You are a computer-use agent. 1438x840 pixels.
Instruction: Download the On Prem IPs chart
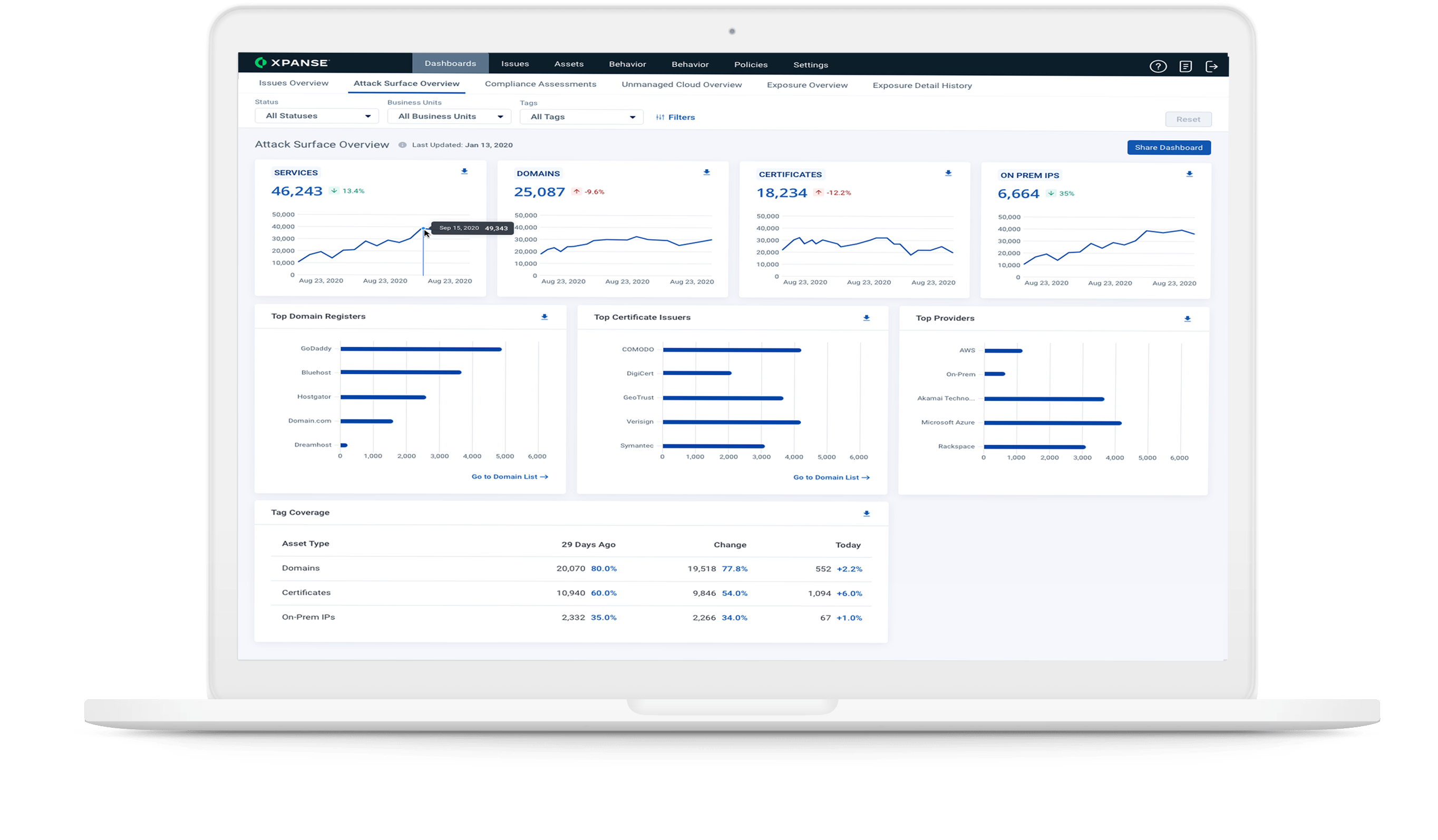pos(1189,174)
